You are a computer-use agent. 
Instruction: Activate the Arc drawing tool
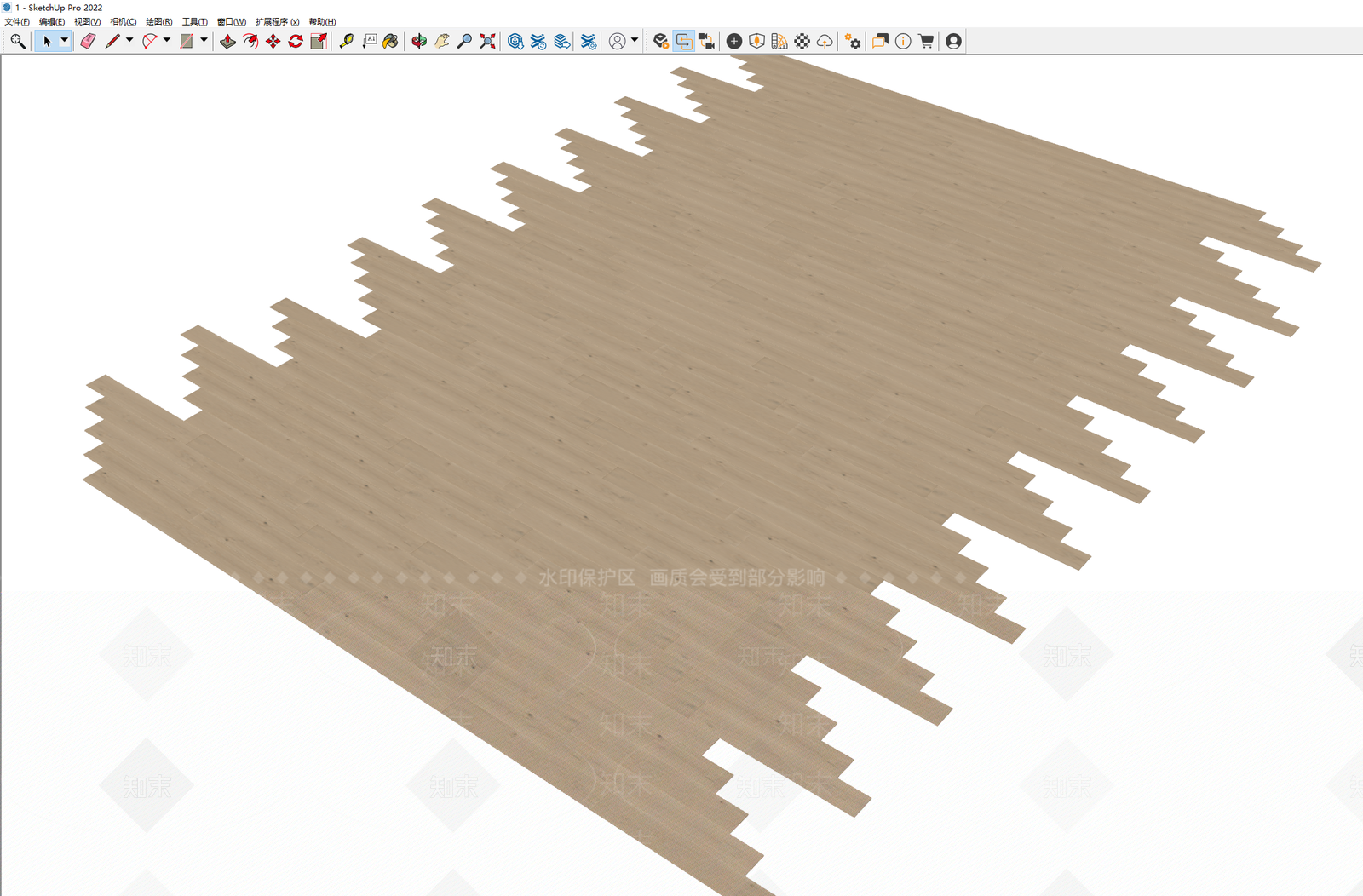(x=149, y=41)
